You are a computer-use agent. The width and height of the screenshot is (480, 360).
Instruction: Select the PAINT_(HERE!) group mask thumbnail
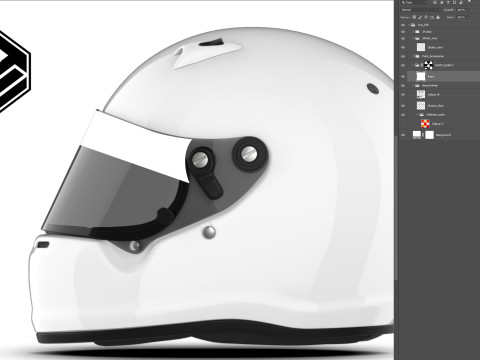428,65
